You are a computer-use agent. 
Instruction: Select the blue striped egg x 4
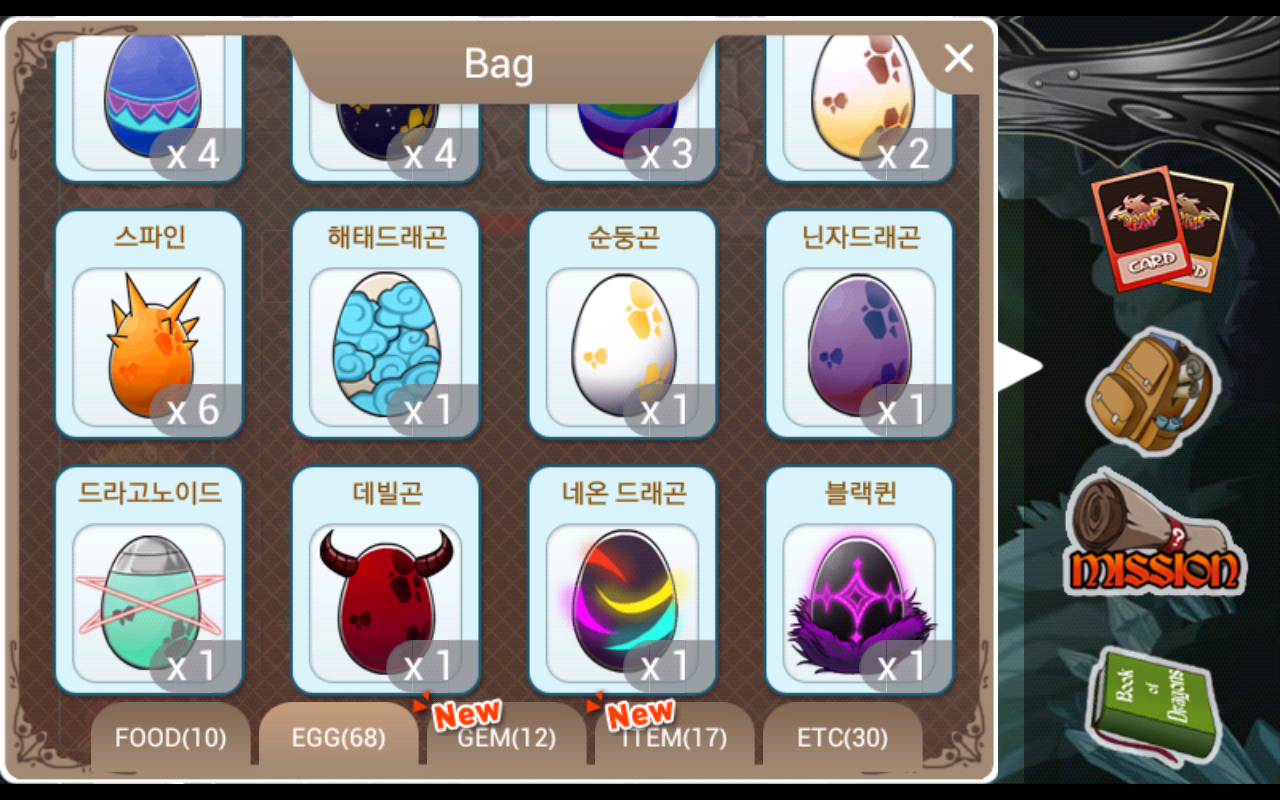(x=149, y=105)
